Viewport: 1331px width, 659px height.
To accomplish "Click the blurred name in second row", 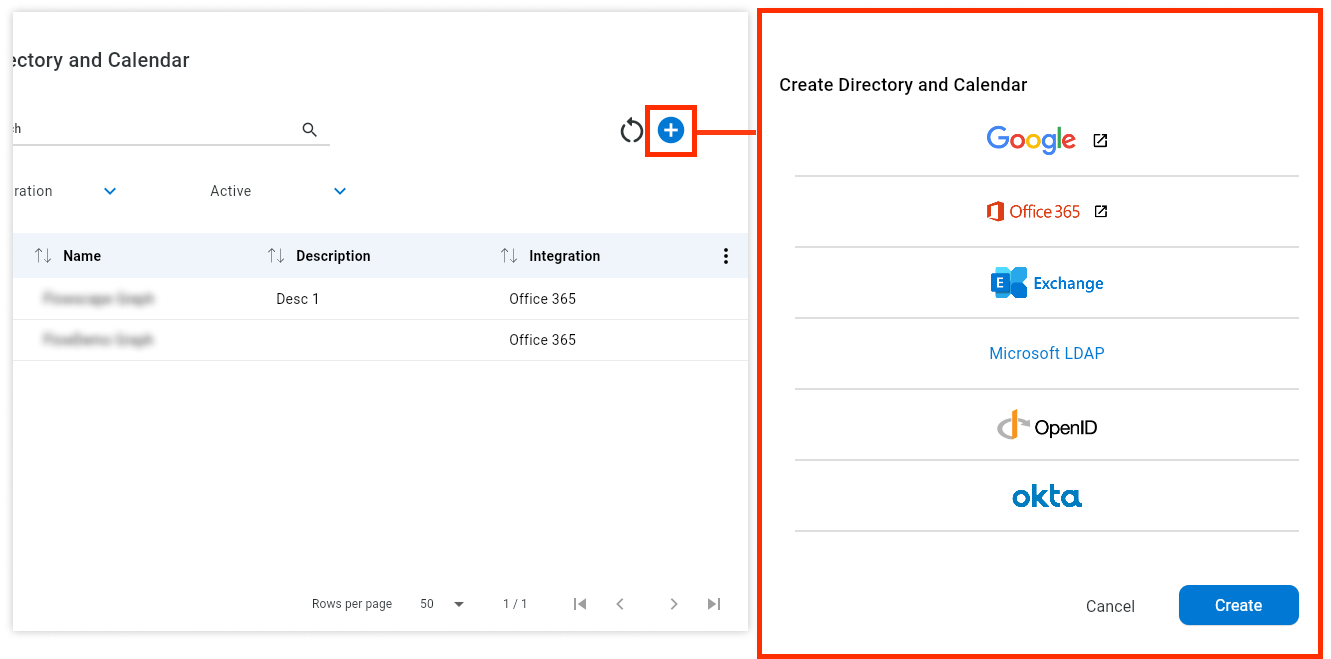I will click(98, 340).
